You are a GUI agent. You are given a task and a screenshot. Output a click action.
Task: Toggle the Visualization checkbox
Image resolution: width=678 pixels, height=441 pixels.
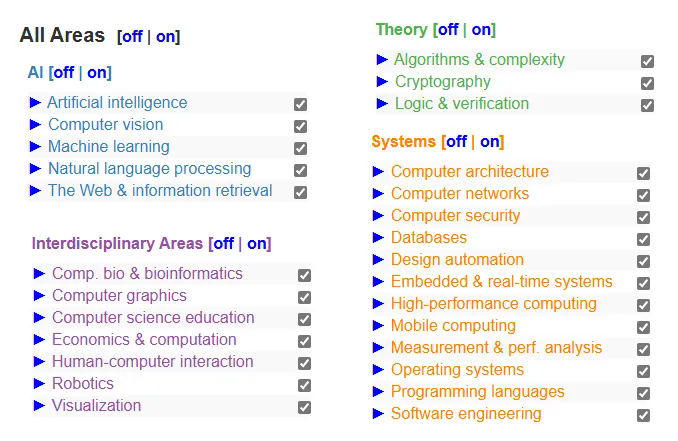(304, 407)
